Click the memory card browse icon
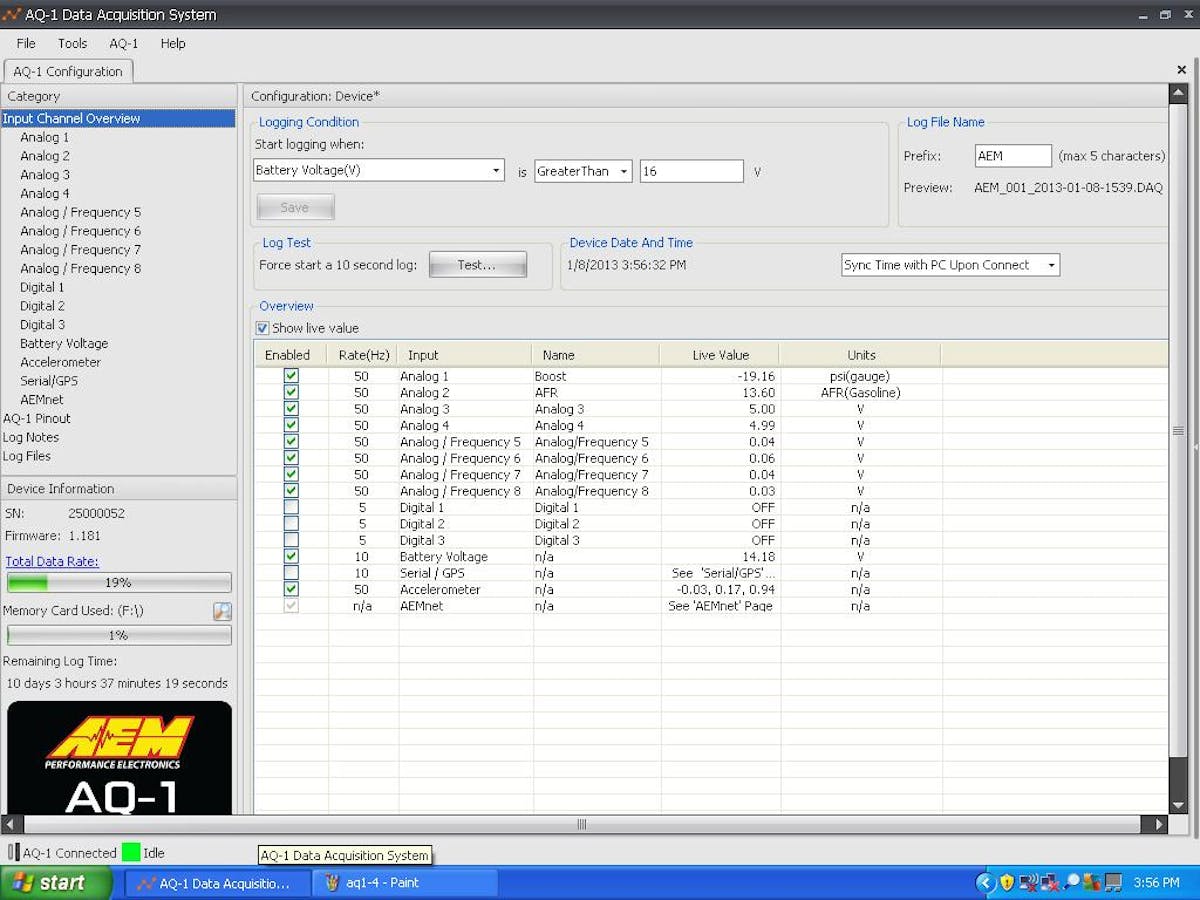The width and height of the screenshot is (1200, 900). 222,611
